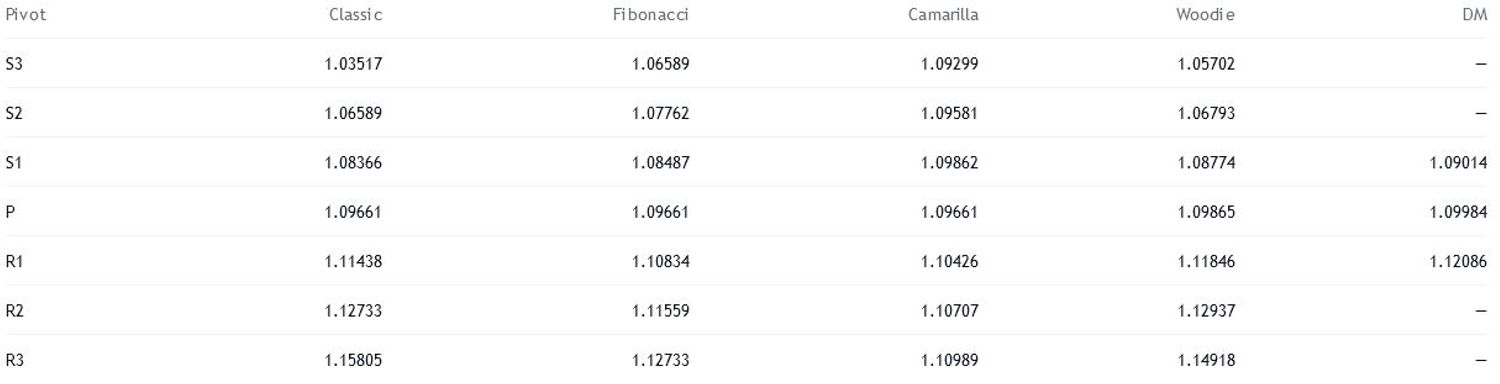1500x384 pixels.
Task: Click the Classic column header
Action: [356, 15]
